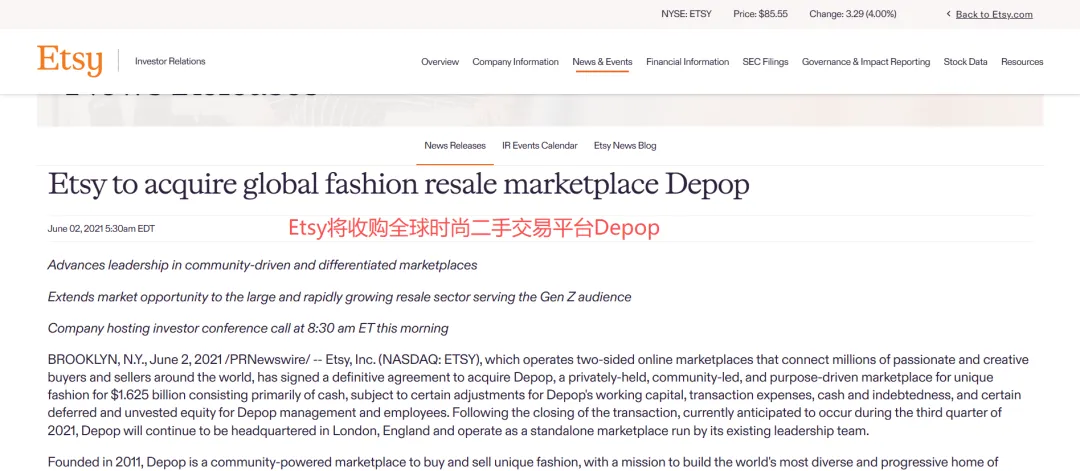Click the line 'Extends market opportunity' about Gen Z
The image size is (1080, 471).
coord(340,297)
